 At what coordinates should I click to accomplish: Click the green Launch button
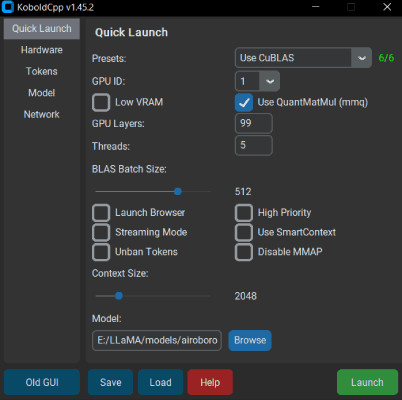(367, 382)
